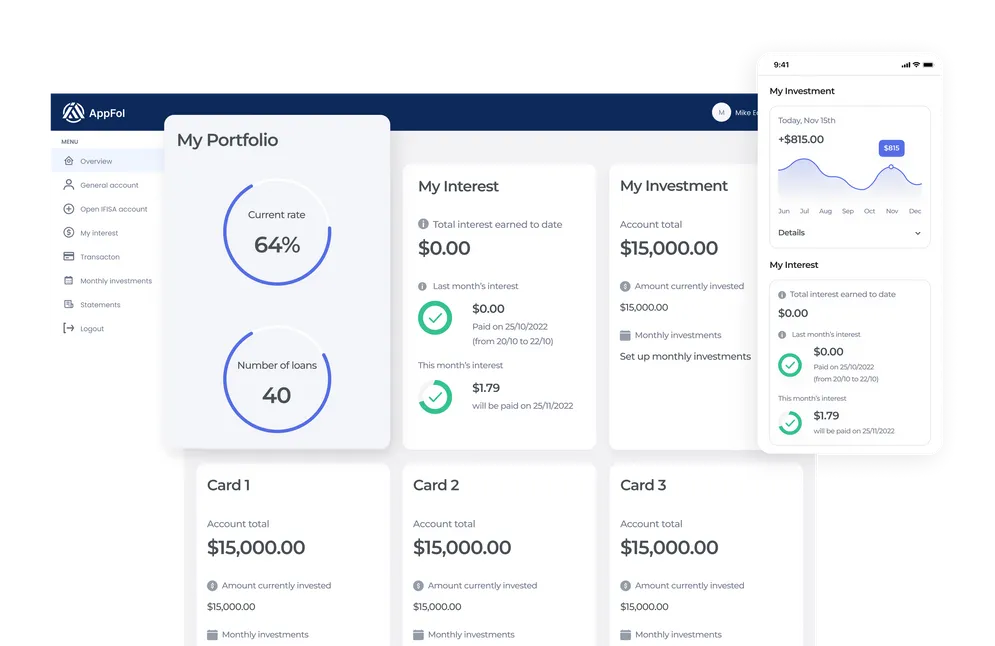The image size is (995, 646).
Task: Click the $15,000.00 total in Card 2
Action: tap(462, 548)
